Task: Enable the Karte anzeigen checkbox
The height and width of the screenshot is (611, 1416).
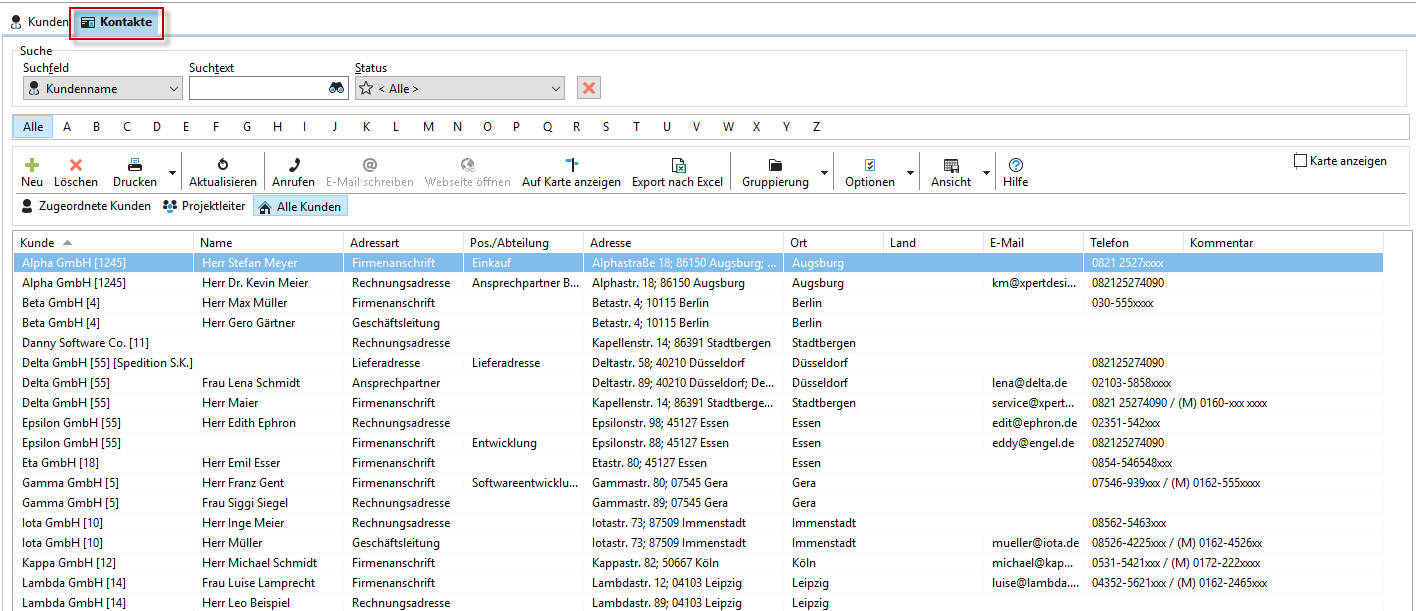Action: [1301, 161]
